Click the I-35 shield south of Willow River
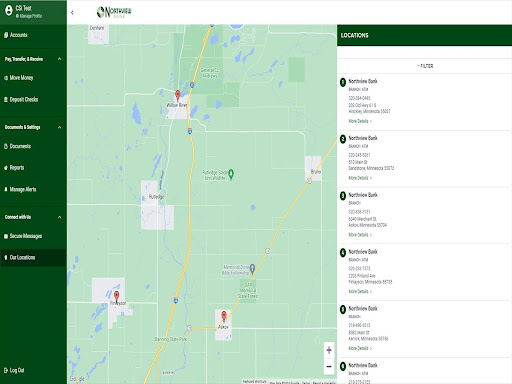This screenshot has width=512, height=384. pyautogui.click(x=190, y=131)
